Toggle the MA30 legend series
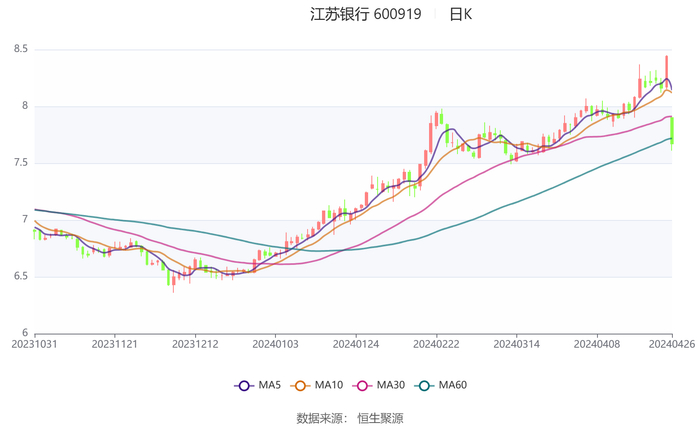 tap(379, 385)
